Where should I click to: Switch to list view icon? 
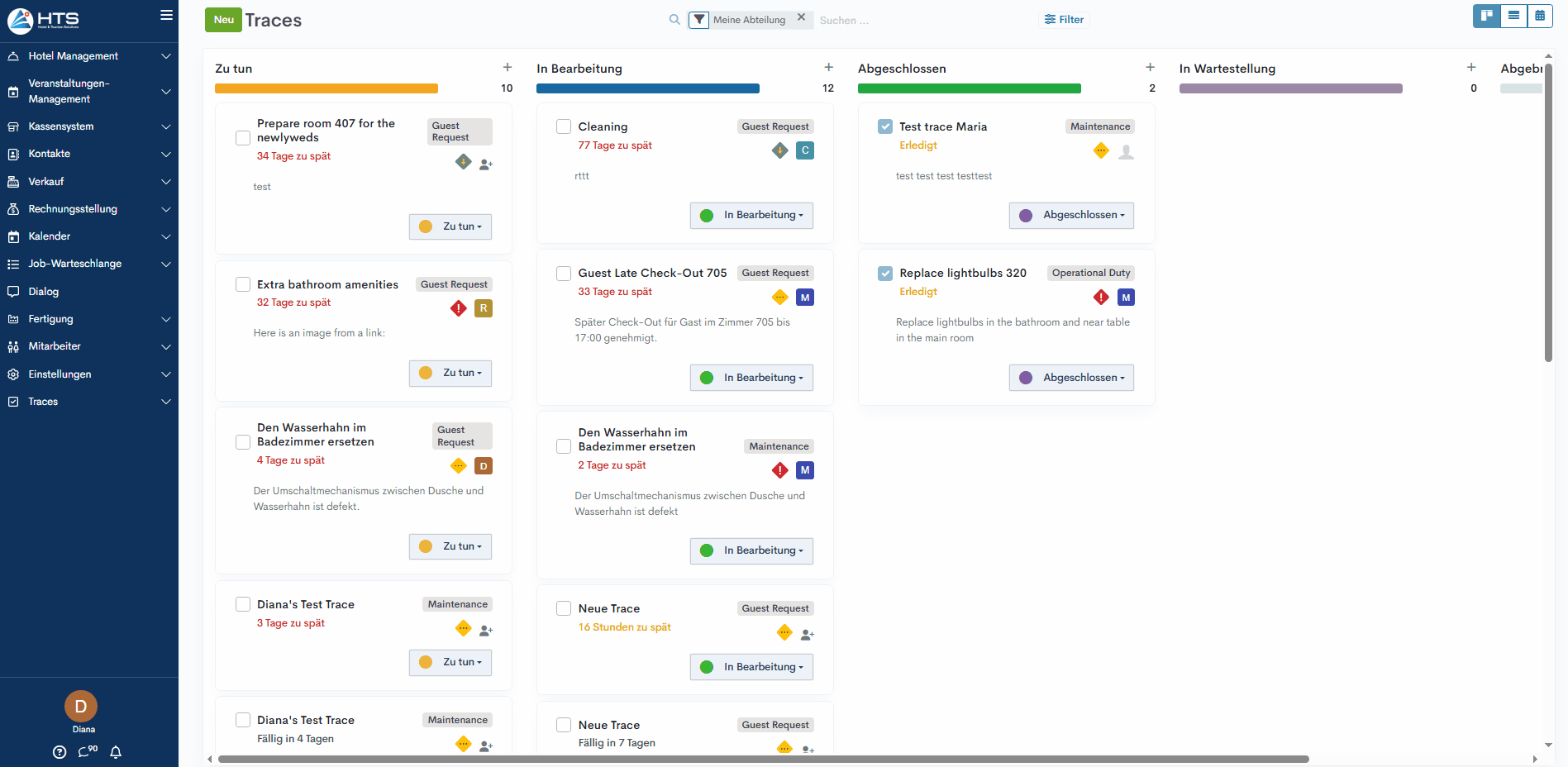point(1513,16)
